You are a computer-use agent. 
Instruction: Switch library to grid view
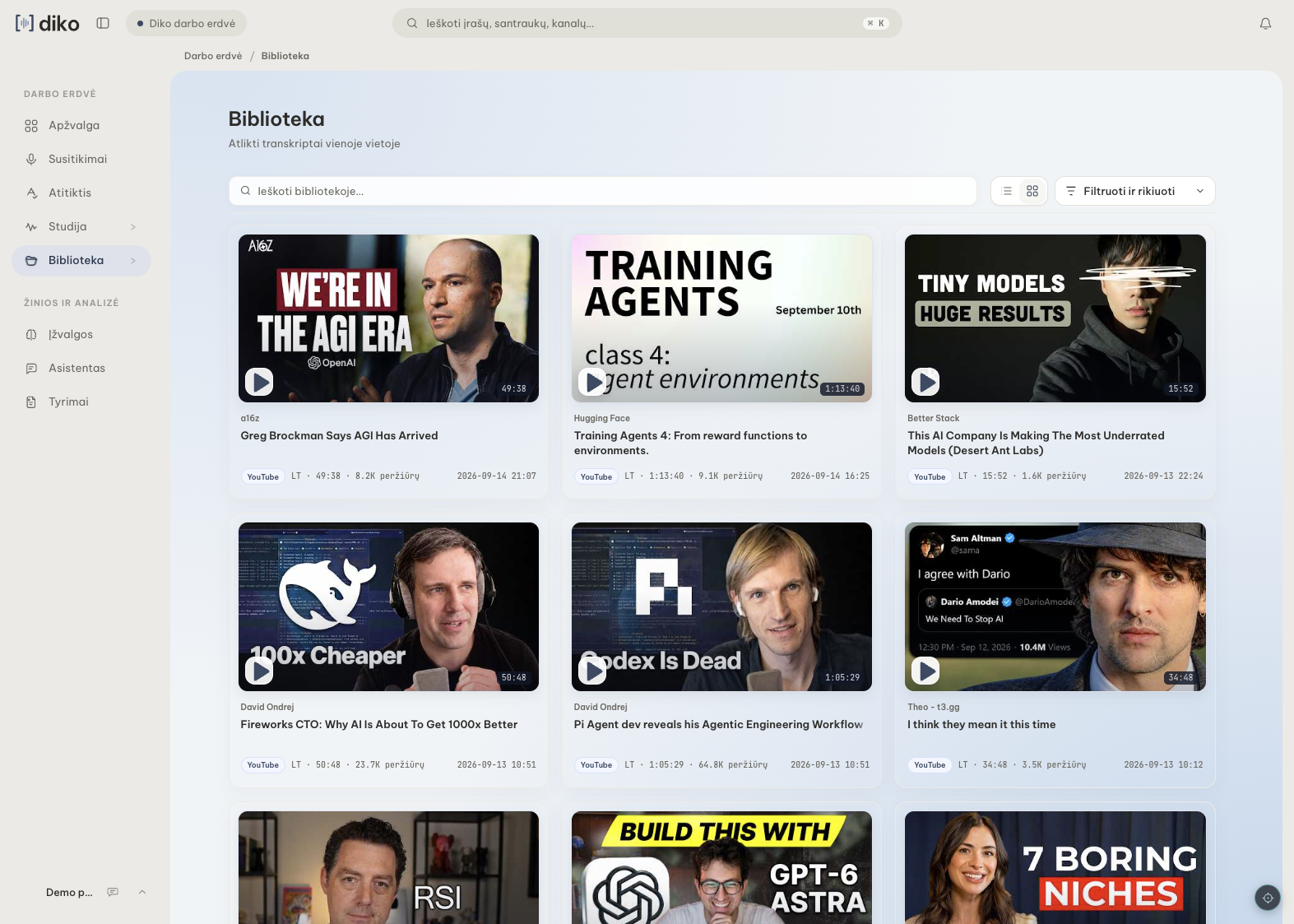coord(1032,191)
